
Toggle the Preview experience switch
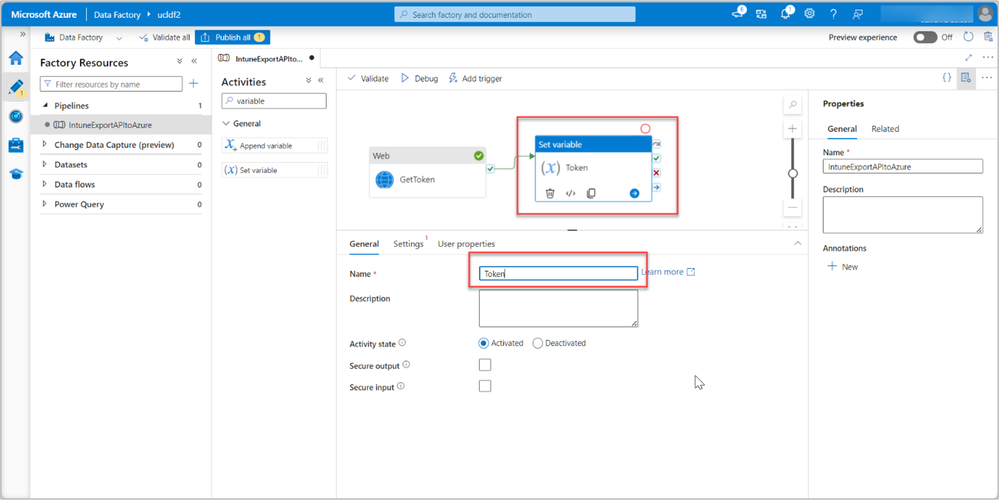click(x=925, y=37)
